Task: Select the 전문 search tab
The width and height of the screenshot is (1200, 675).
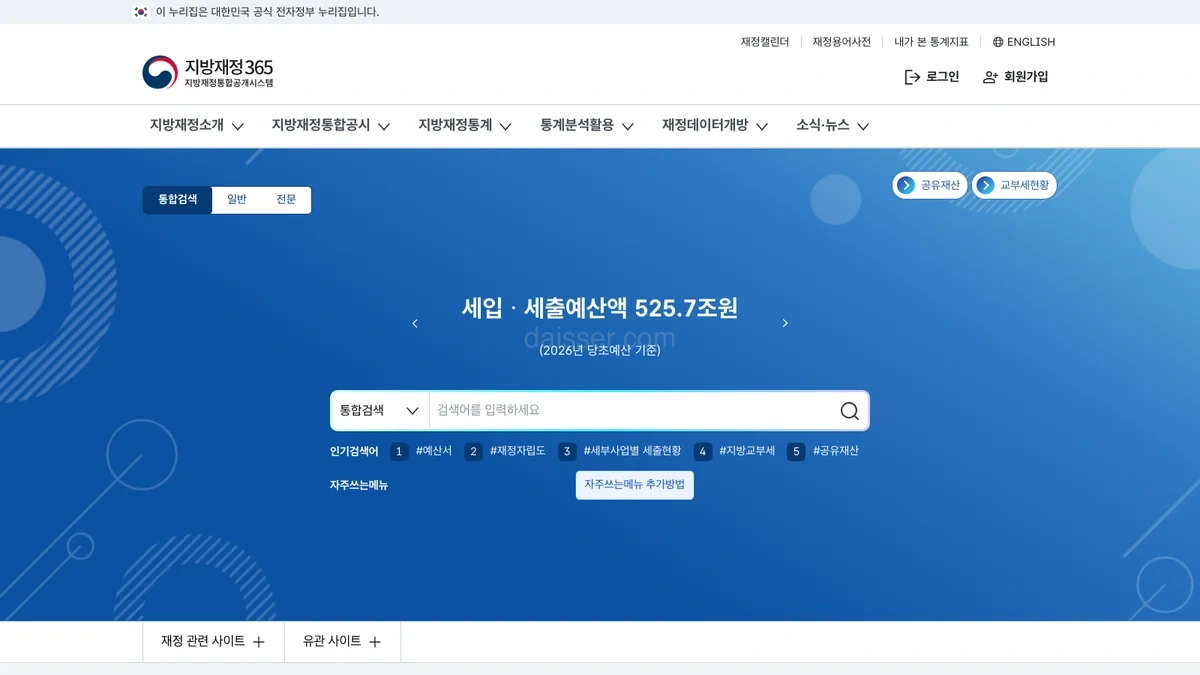Action: pos(286,200)
